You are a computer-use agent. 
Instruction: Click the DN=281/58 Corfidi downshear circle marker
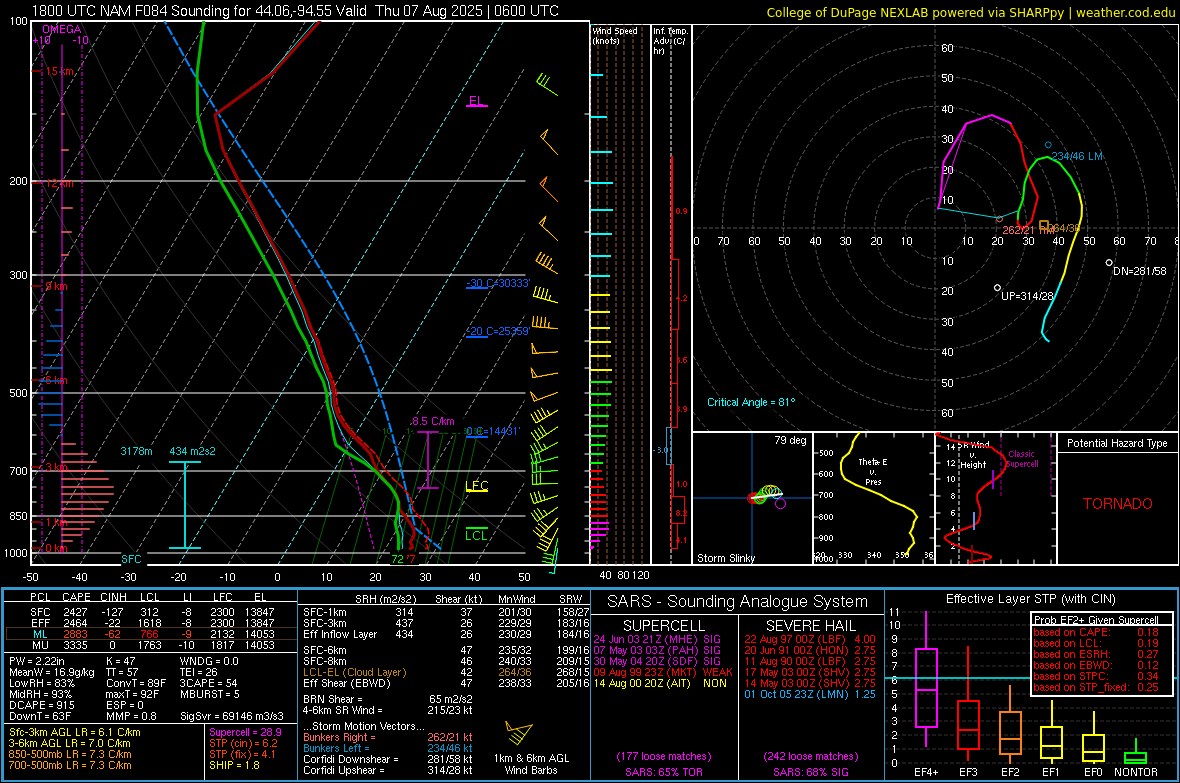1109,263
